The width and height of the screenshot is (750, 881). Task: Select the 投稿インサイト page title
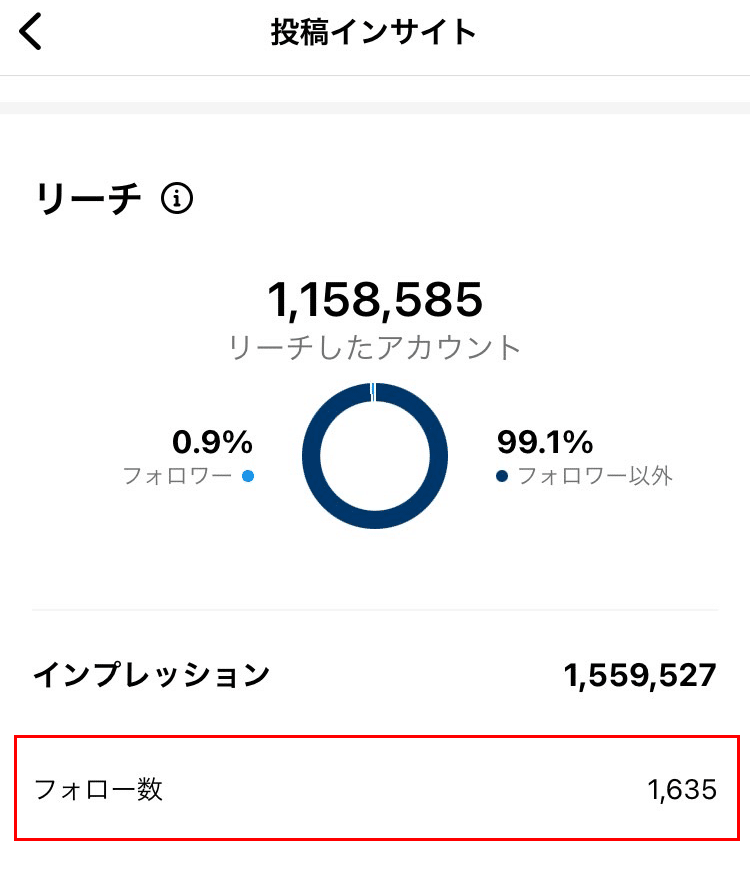coord(374,33)
